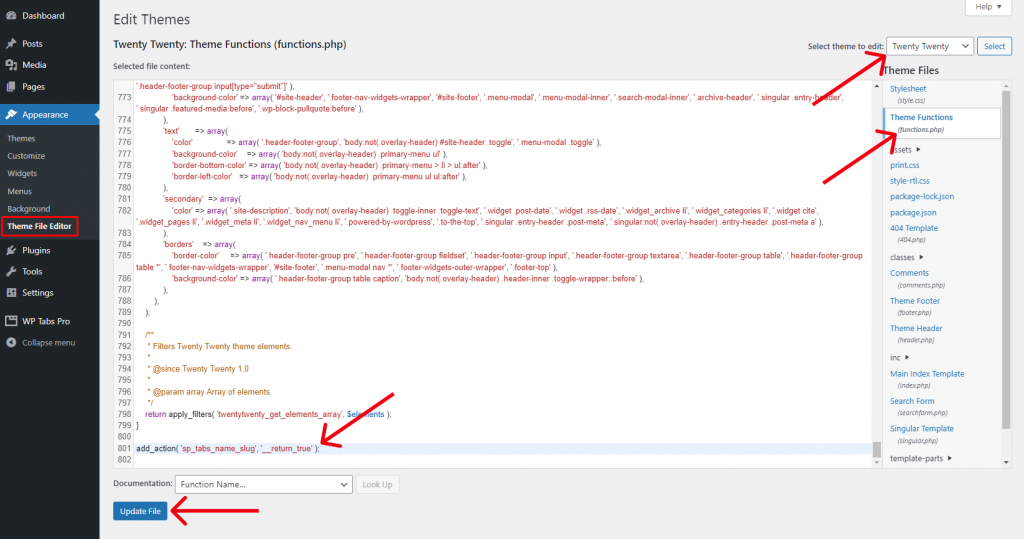Screen dimensions: 1024x539
Task: Click the code editor vertical scrollbar
Action: 876,273
